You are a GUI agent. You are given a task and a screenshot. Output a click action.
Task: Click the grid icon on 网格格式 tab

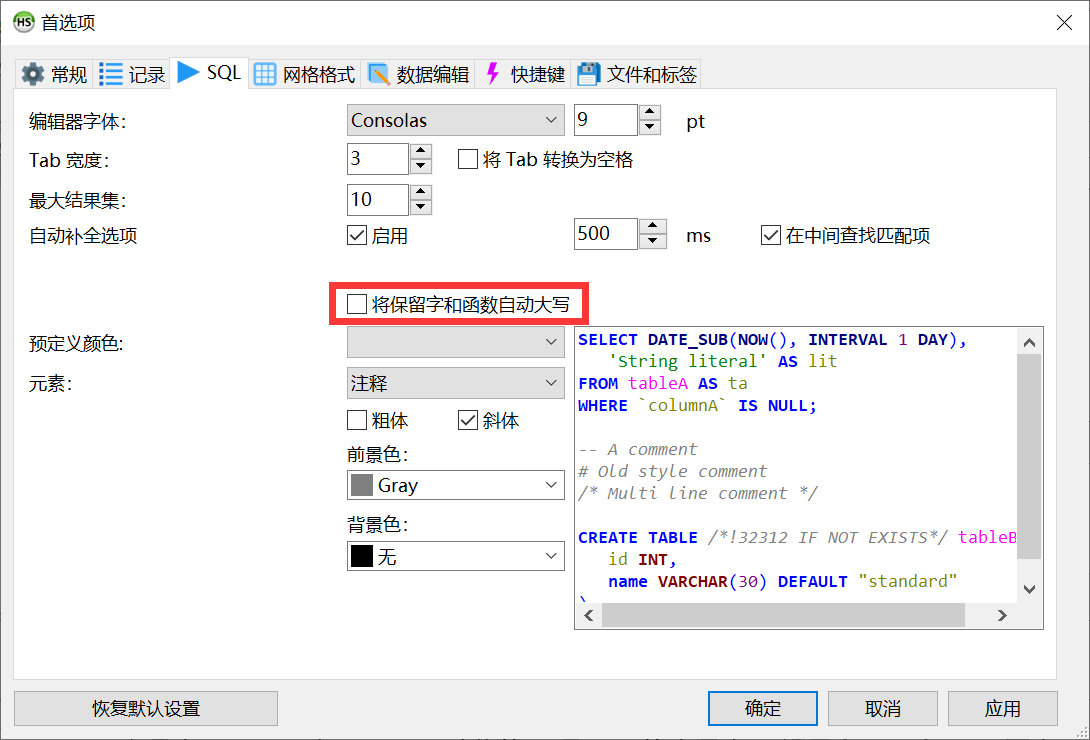(x=265, y=74)
